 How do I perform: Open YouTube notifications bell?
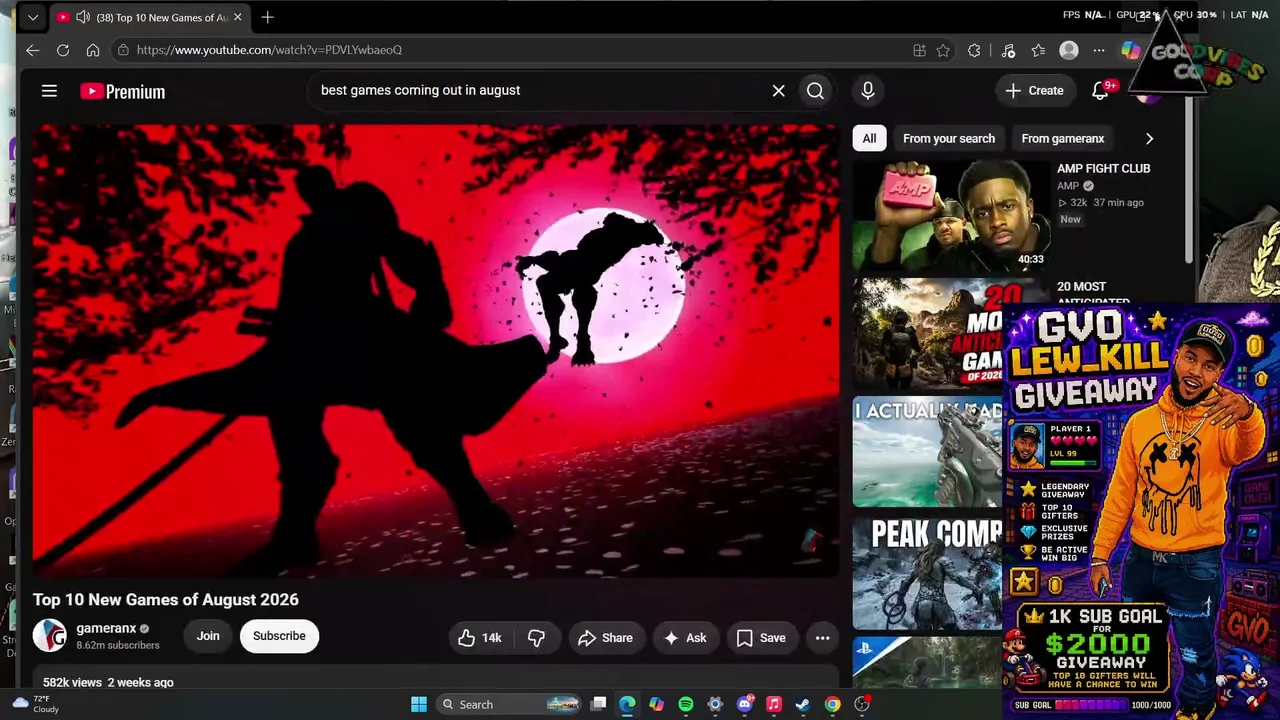1100,91
